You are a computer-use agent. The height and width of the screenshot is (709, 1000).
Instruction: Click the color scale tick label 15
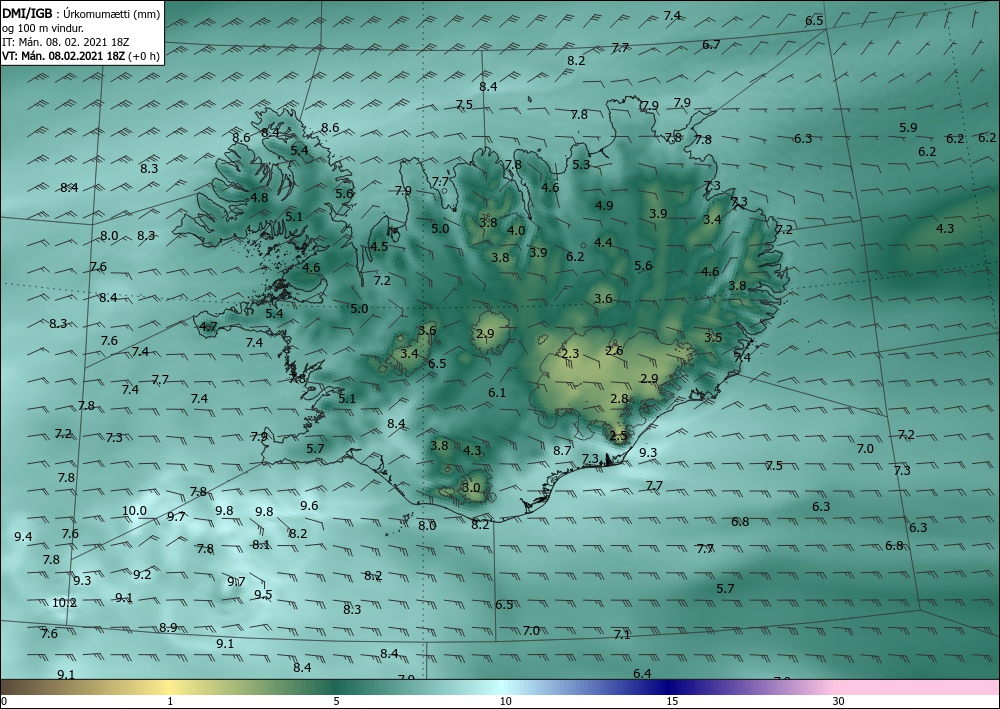coord(672,701)
